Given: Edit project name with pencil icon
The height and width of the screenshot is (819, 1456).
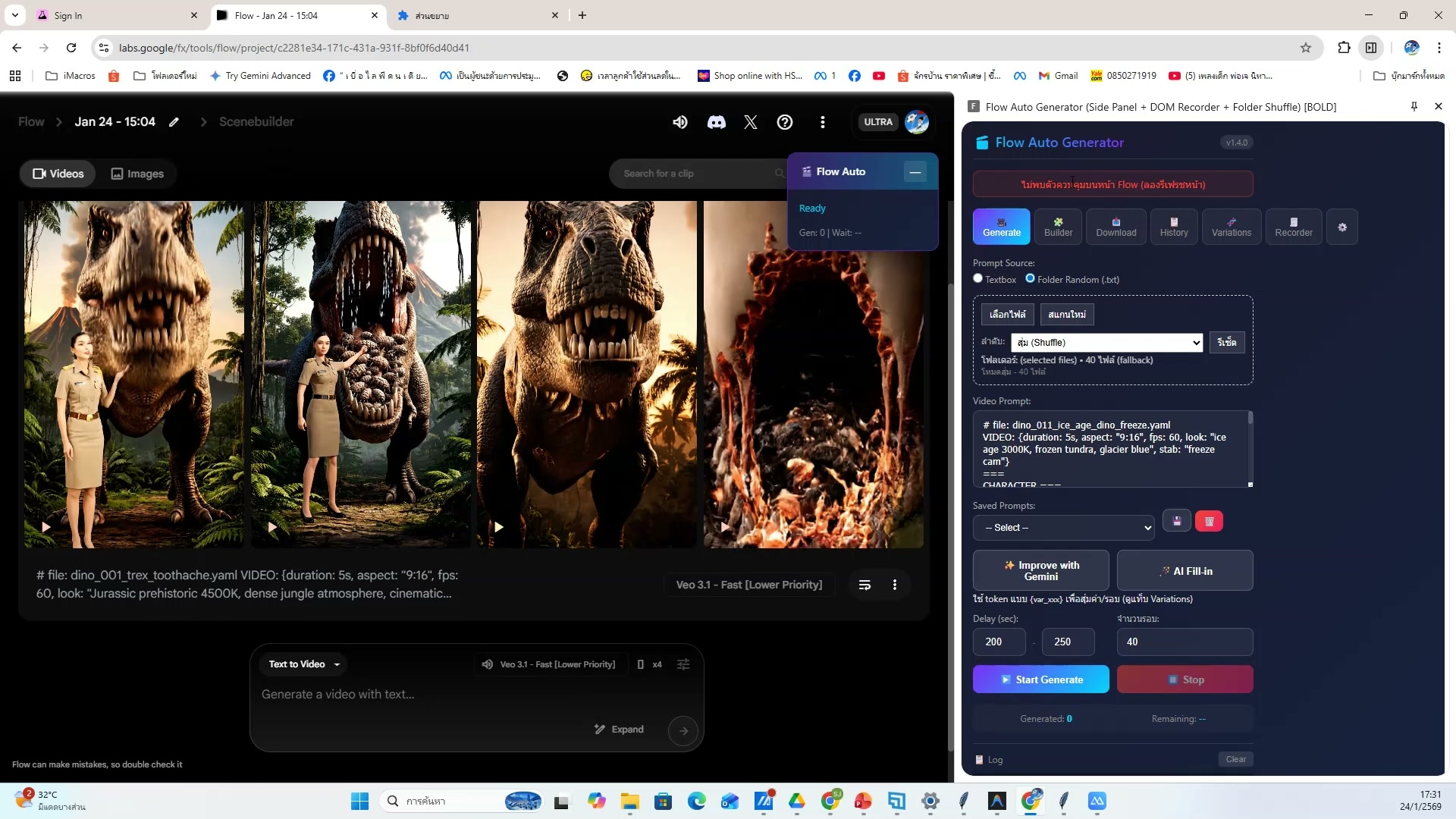Looking at the screenshot, I should pos(174,122).
